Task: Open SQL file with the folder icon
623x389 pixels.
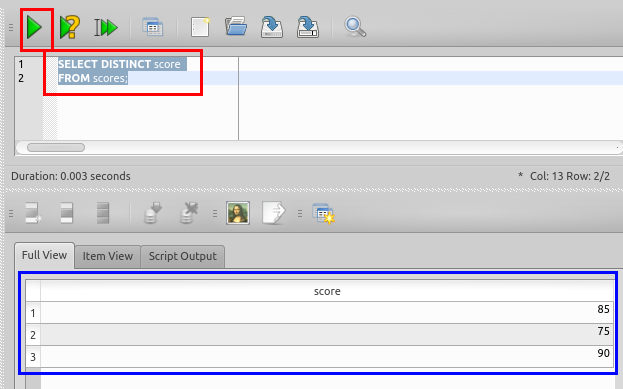Action: 236,27
